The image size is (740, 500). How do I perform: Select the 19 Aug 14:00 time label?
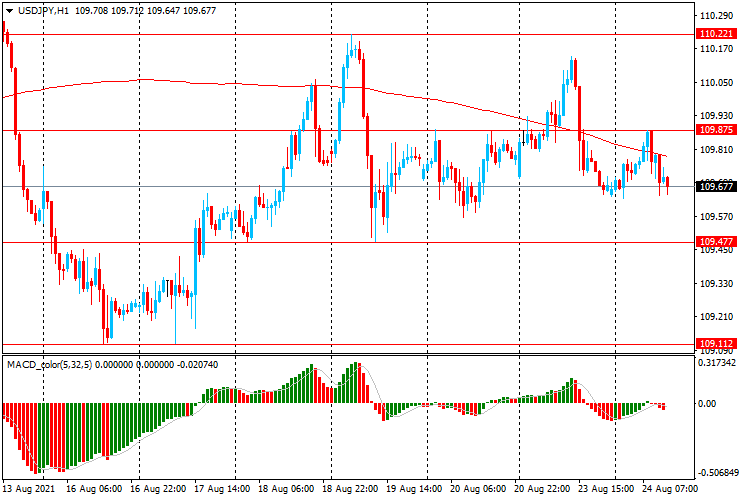(x=414, y=489)
